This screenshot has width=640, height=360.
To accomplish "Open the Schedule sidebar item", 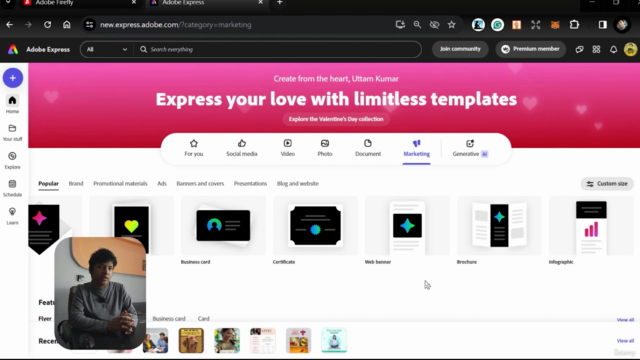I will pyautogui.click(x=12, y=188).
